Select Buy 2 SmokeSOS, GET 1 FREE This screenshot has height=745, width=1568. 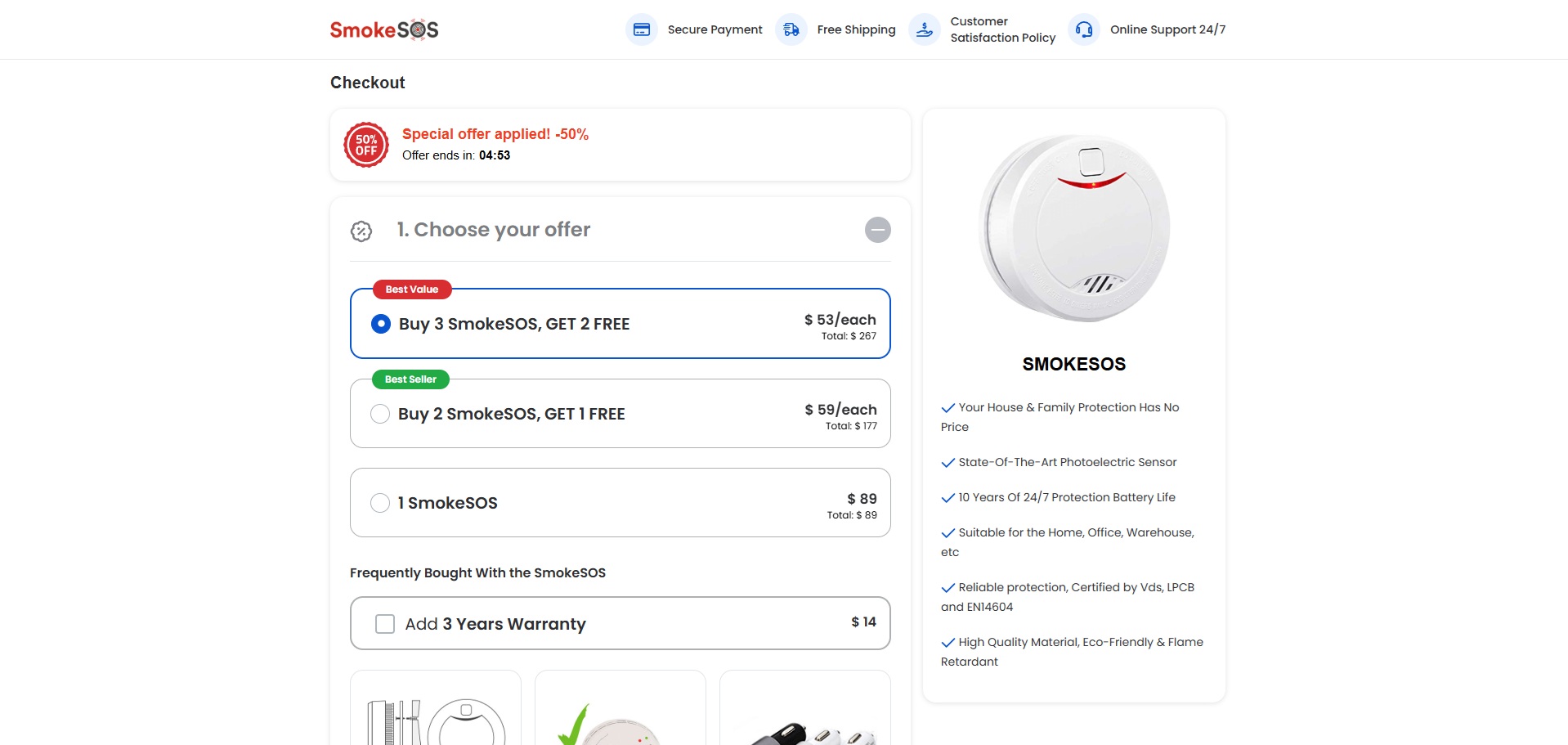(380, 414)
